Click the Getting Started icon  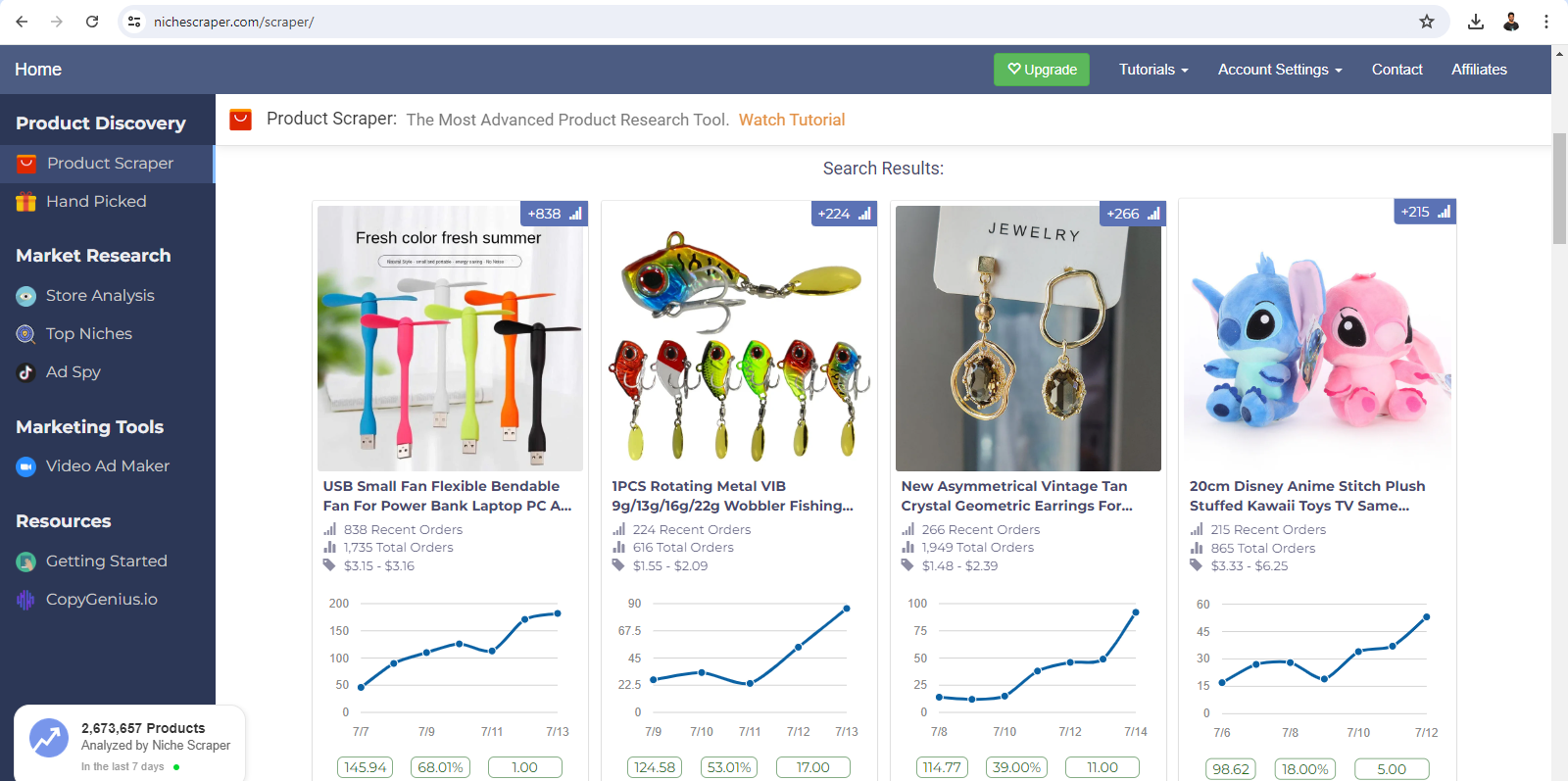(x=26, y=561)
